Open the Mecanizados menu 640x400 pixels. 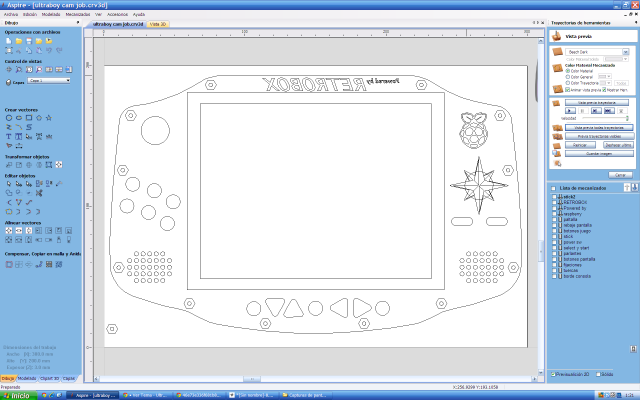point(78,14)
